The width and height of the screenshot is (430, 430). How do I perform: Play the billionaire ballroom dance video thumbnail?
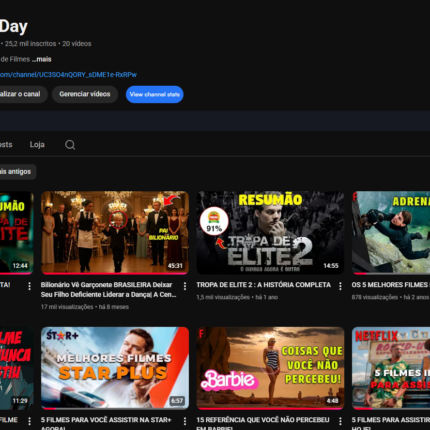[x=115, y=233]
